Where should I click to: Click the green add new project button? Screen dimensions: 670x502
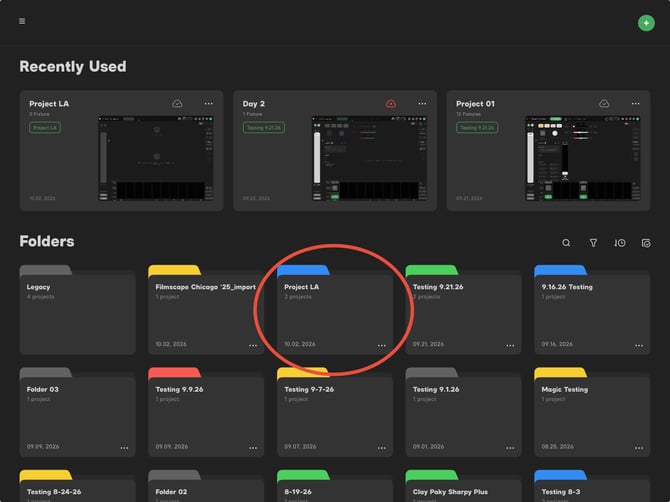click(x=646, y=23)
